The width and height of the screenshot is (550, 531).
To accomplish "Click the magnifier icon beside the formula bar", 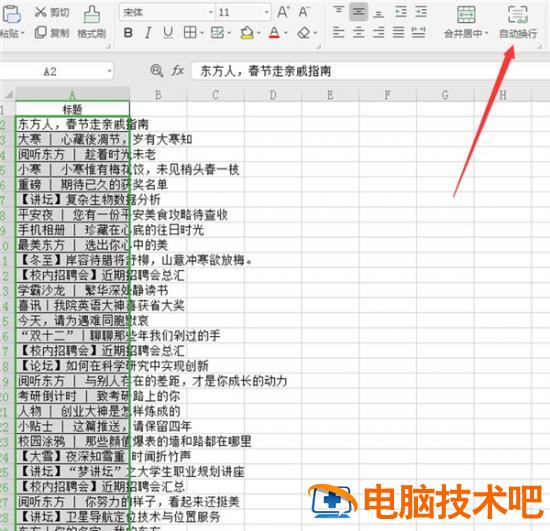I will tap(156, 71).
